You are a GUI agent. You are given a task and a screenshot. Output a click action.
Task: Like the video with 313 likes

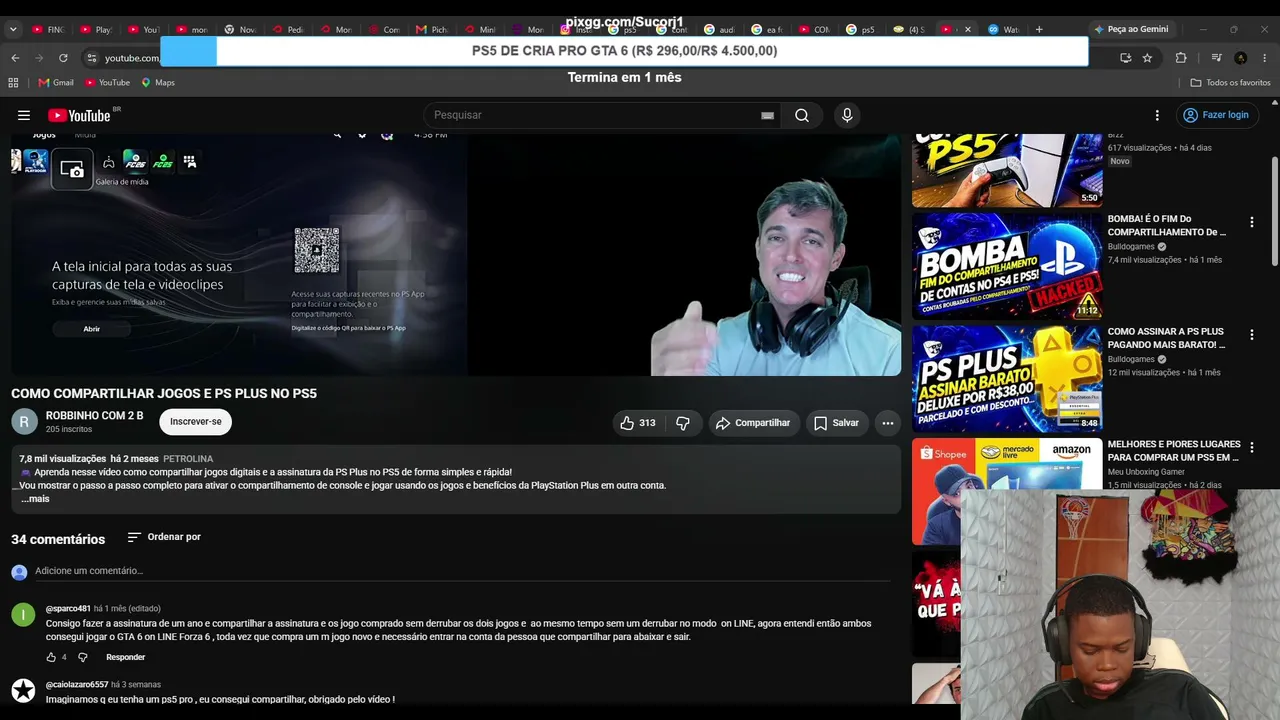(x=638, y=423)
